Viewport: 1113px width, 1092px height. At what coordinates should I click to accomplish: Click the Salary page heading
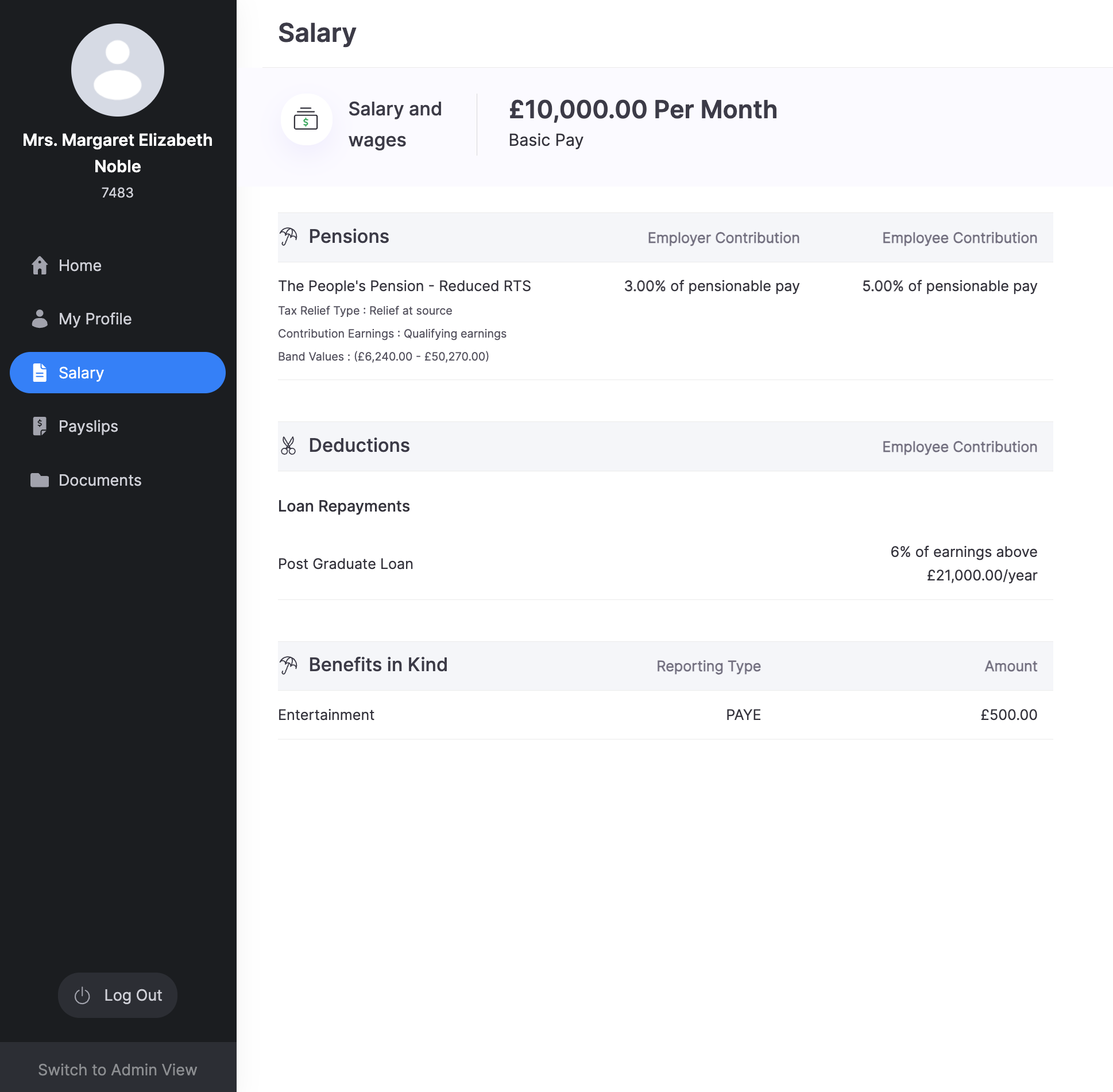[x=317, y=33]
